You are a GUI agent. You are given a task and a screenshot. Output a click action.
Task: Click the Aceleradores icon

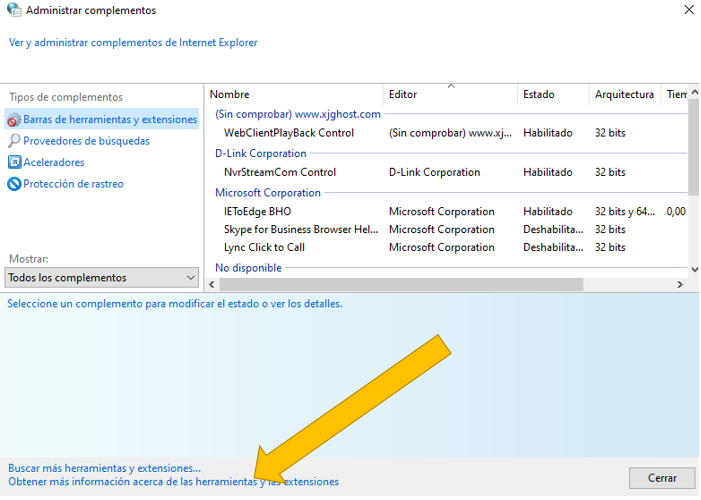14,162
